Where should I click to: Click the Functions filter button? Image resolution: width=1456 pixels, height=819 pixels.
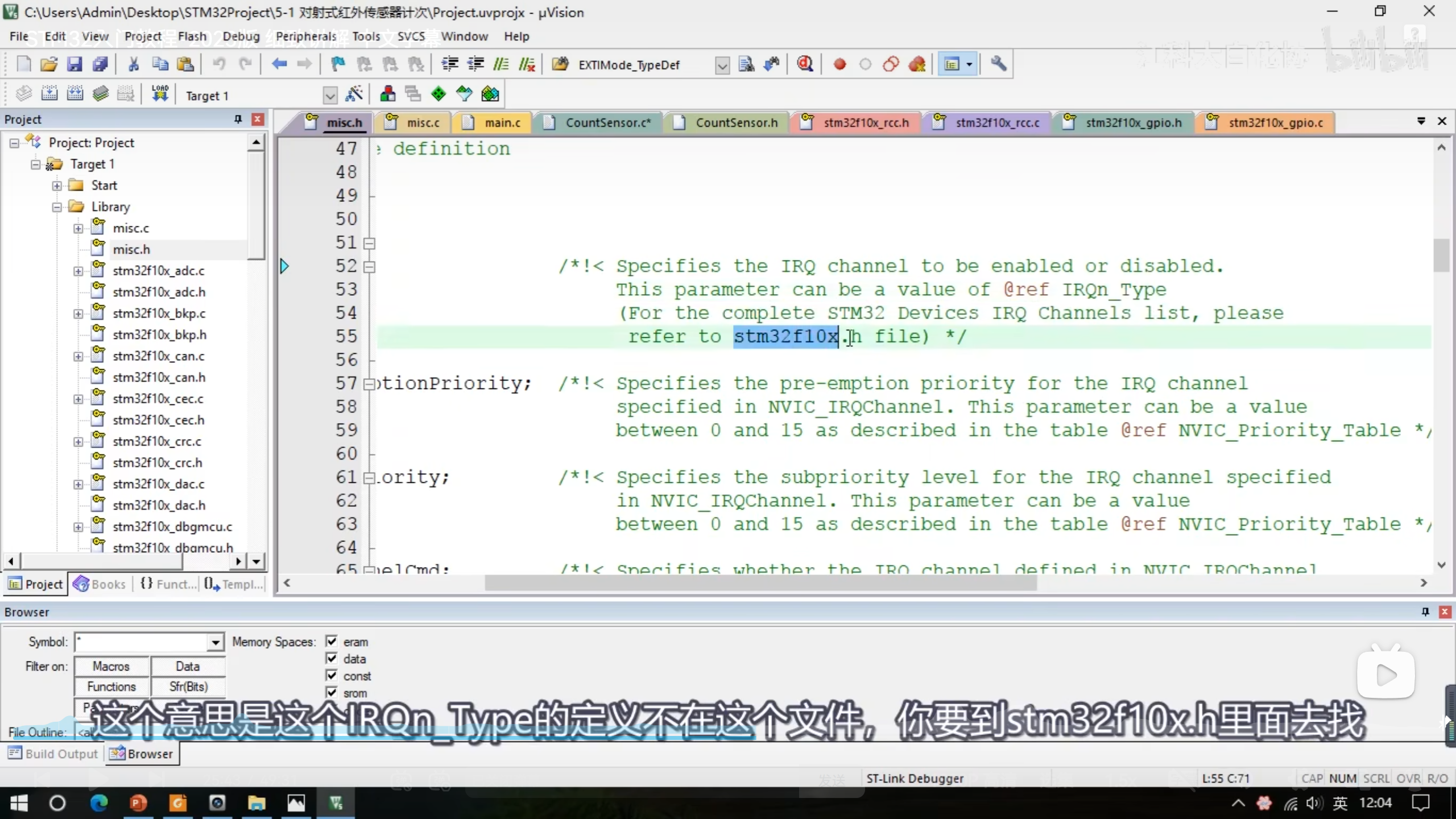[x=111, y=686]
